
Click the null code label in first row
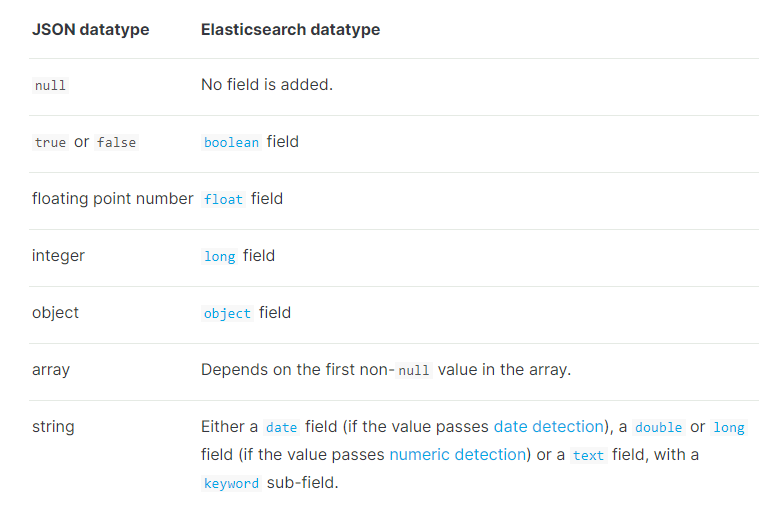point(50,85)
